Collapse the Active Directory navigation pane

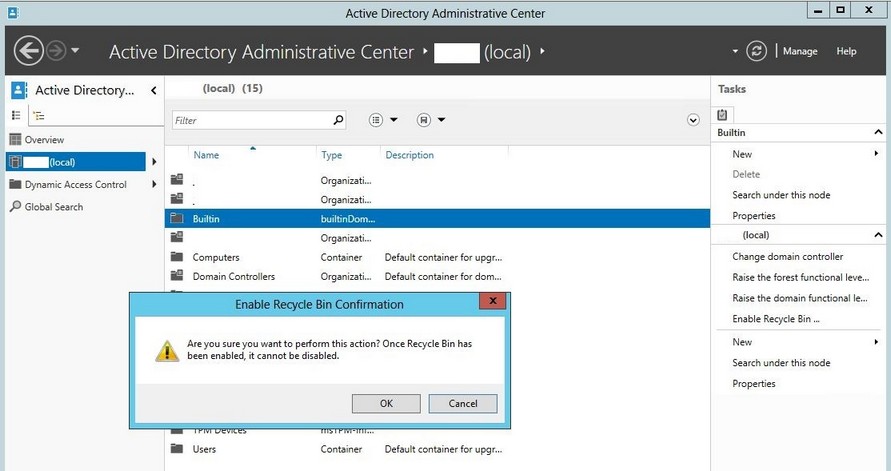[x=154, y=90]
